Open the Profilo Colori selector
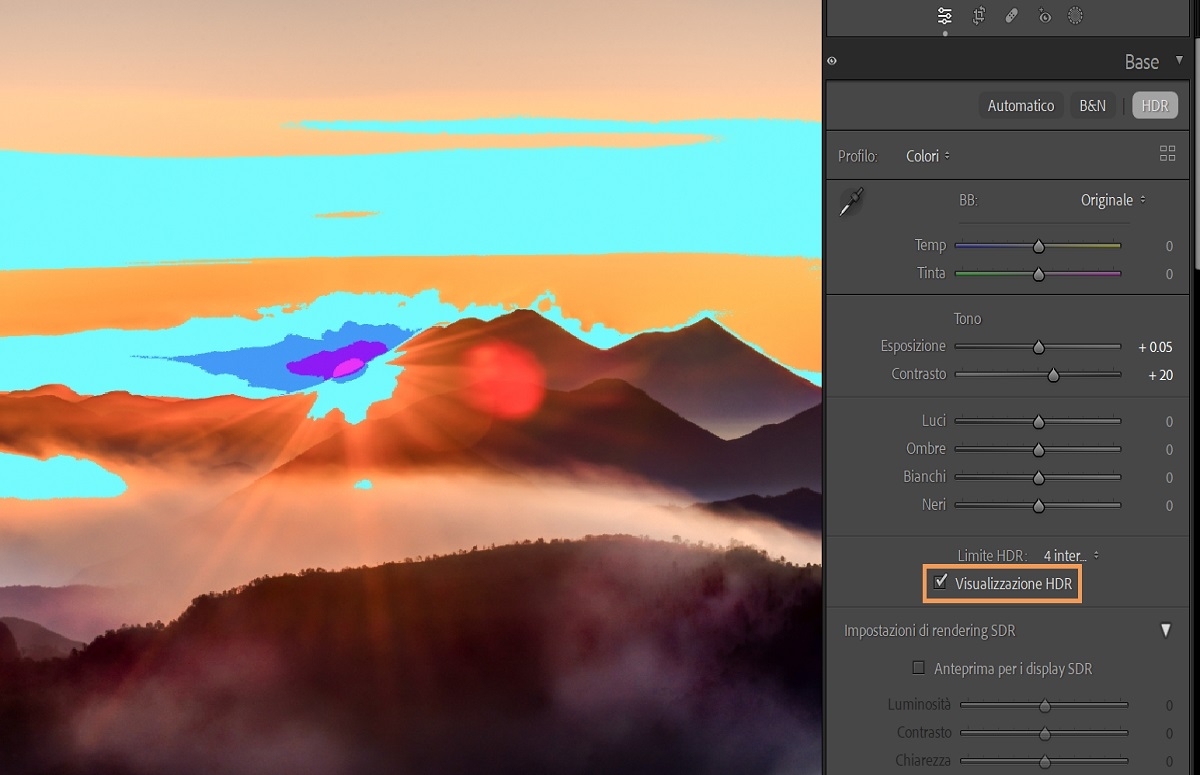The width and height of the screenshot is (1200, 775). coord(926,155)
